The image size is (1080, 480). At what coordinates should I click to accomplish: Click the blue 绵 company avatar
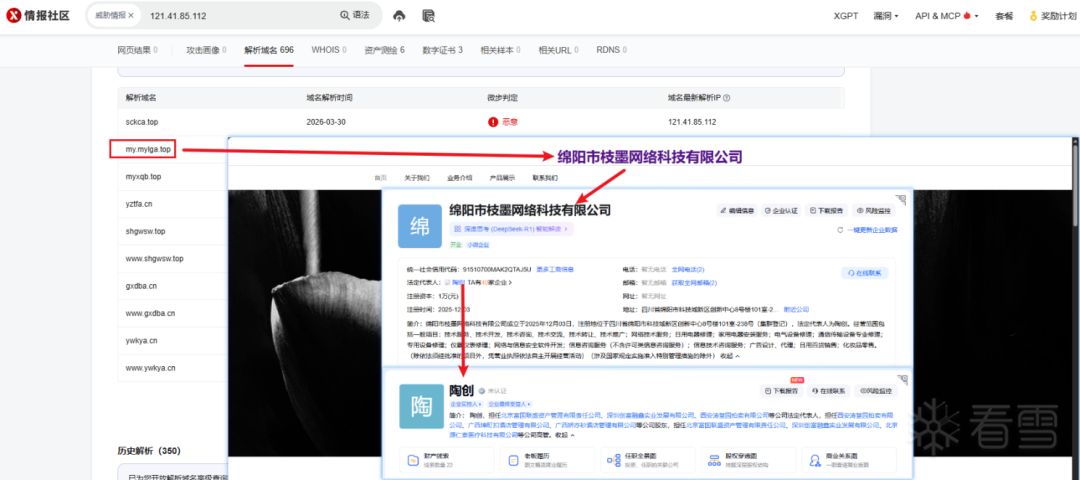tap(420, 228)
